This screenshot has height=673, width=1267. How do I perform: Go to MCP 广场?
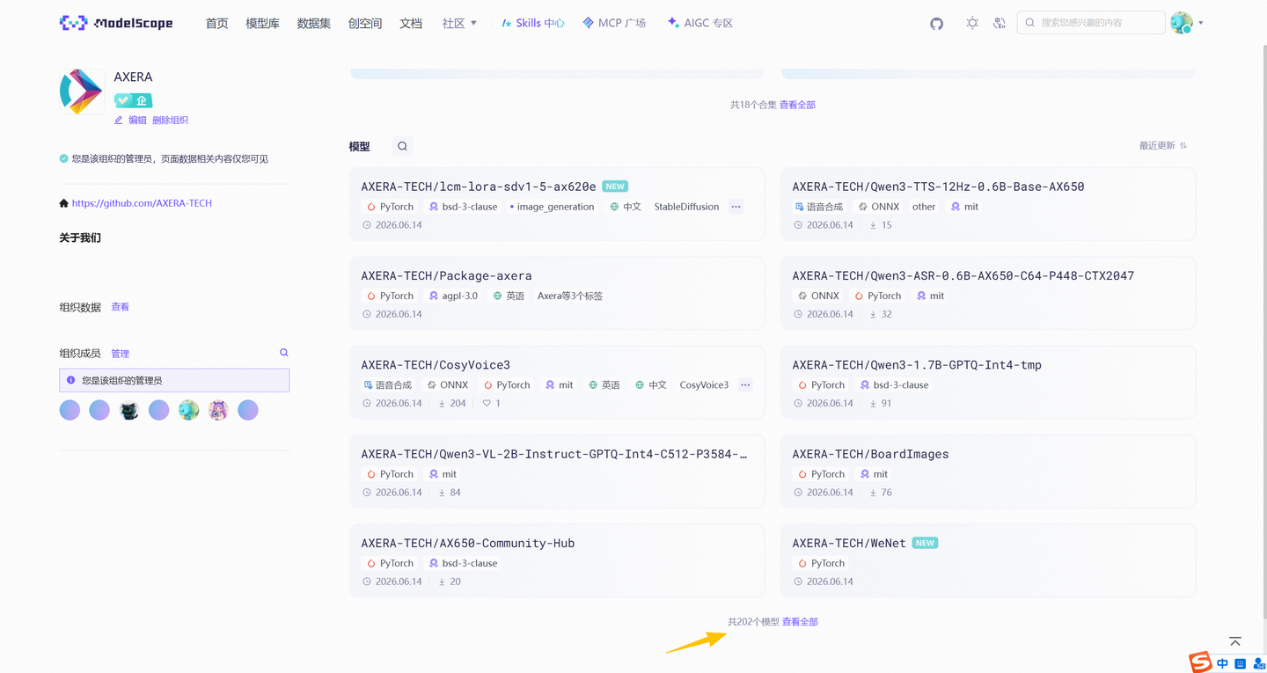point(614,23)
